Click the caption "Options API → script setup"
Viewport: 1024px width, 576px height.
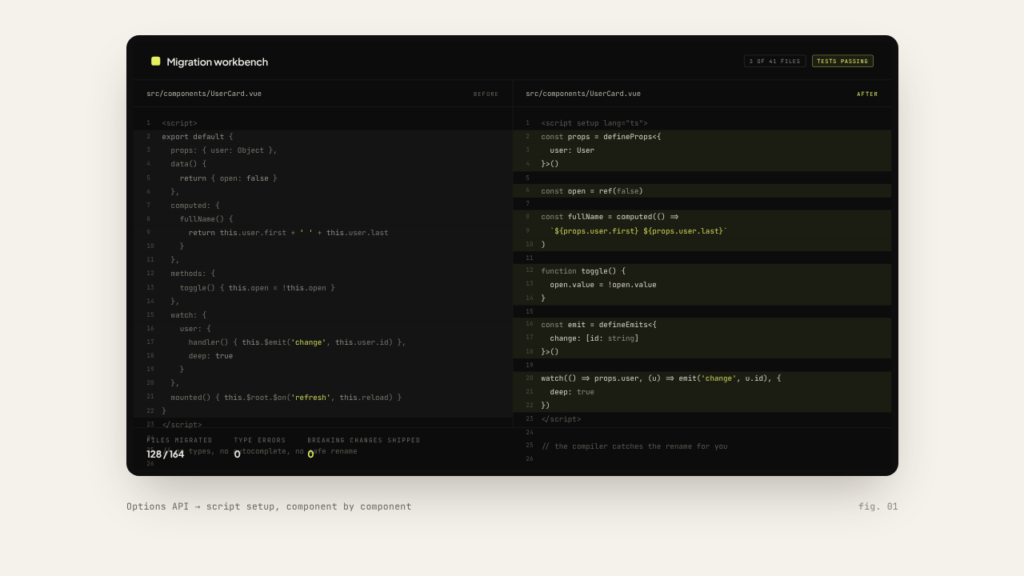269,506
